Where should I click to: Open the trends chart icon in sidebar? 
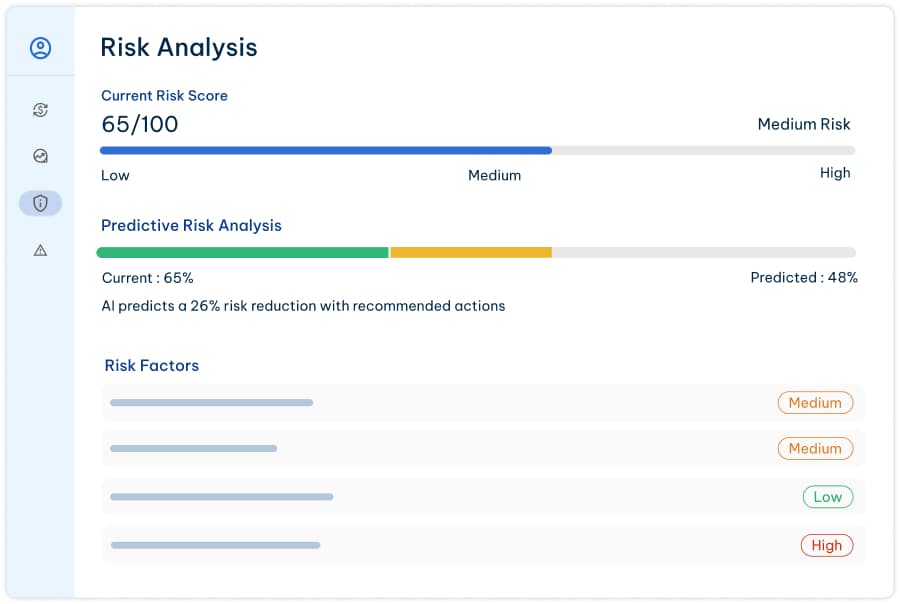(40, 156)
